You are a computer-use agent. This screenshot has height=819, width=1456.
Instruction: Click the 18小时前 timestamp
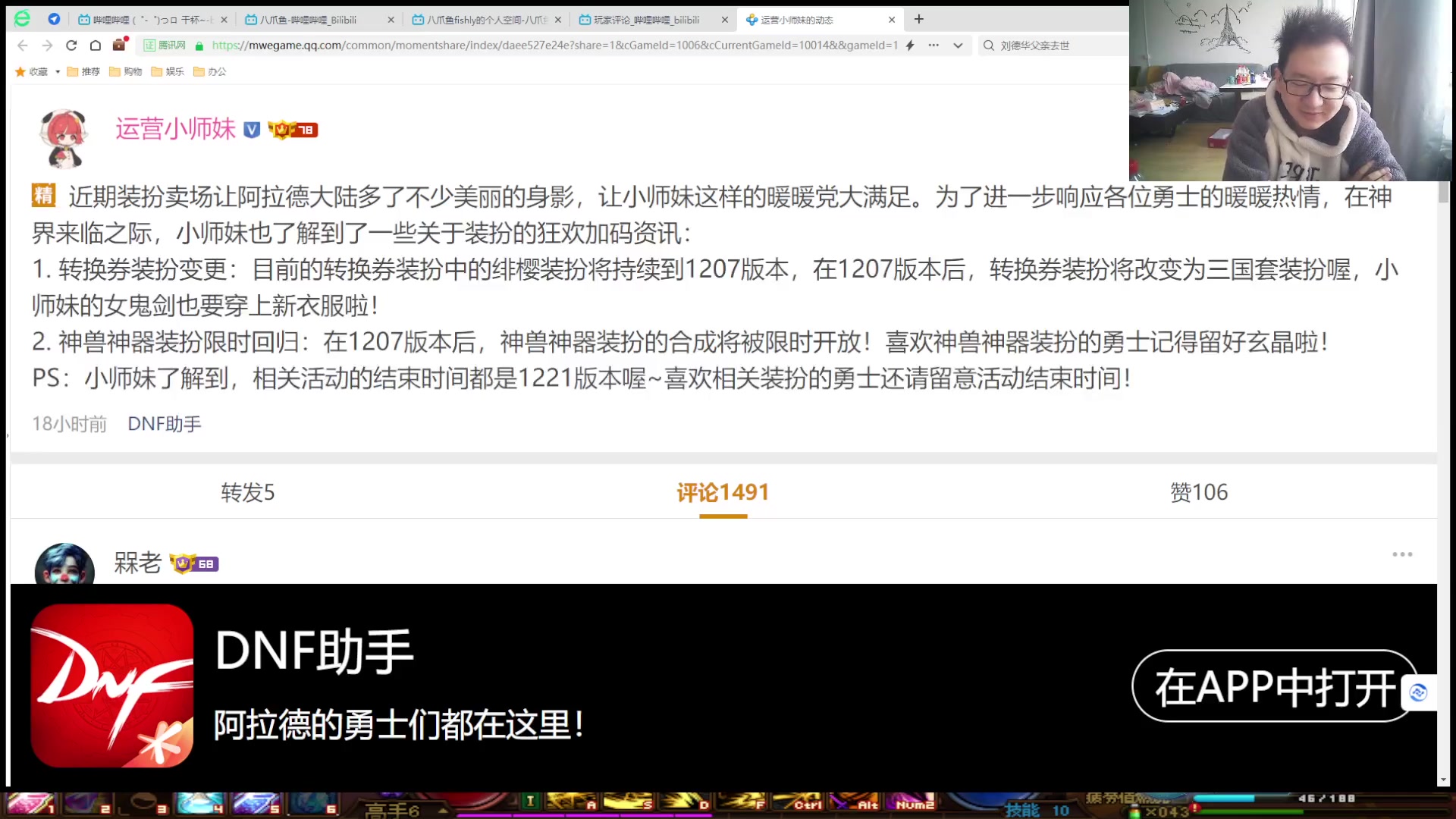69,424
